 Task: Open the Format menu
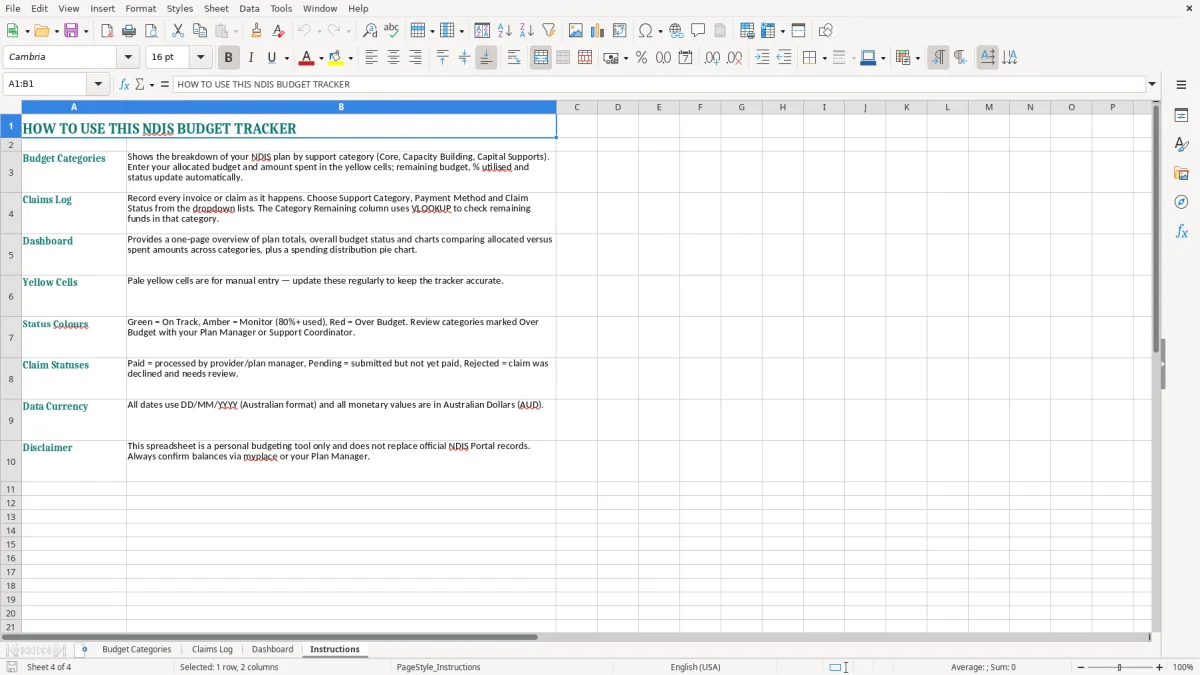point(140,8)
